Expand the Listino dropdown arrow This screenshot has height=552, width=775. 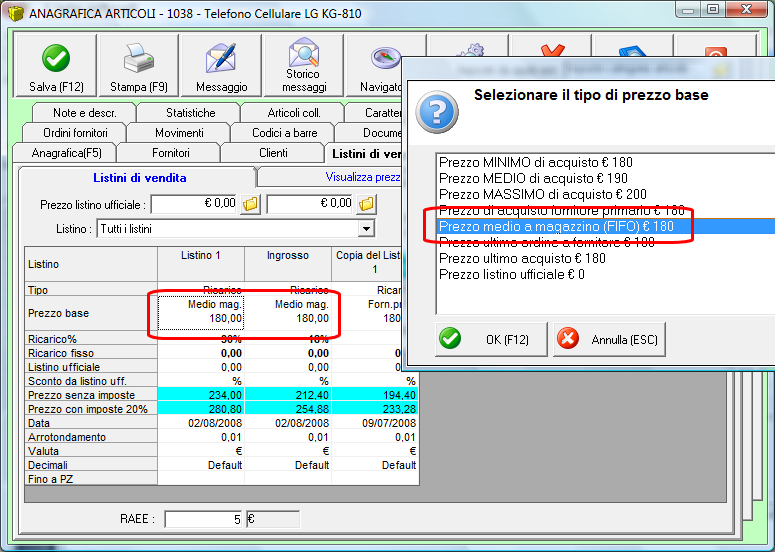[366, 229]
